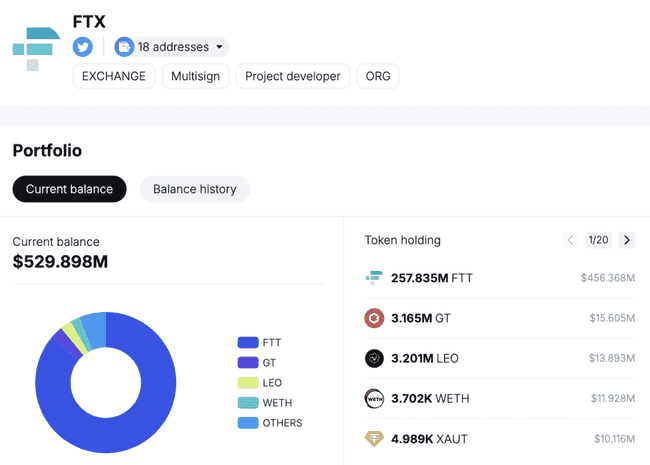650x465 pixels.
Task: Click the OTHERS legend color swatch
Action: click(x=248, y=423)
